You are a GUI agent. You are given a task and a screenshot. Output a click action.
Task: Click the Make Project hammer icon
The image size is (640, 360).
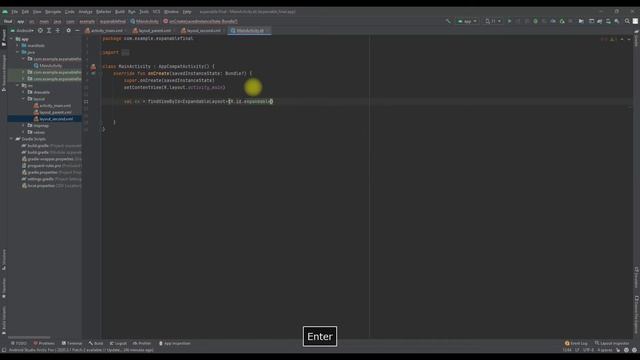pos(448,21)
